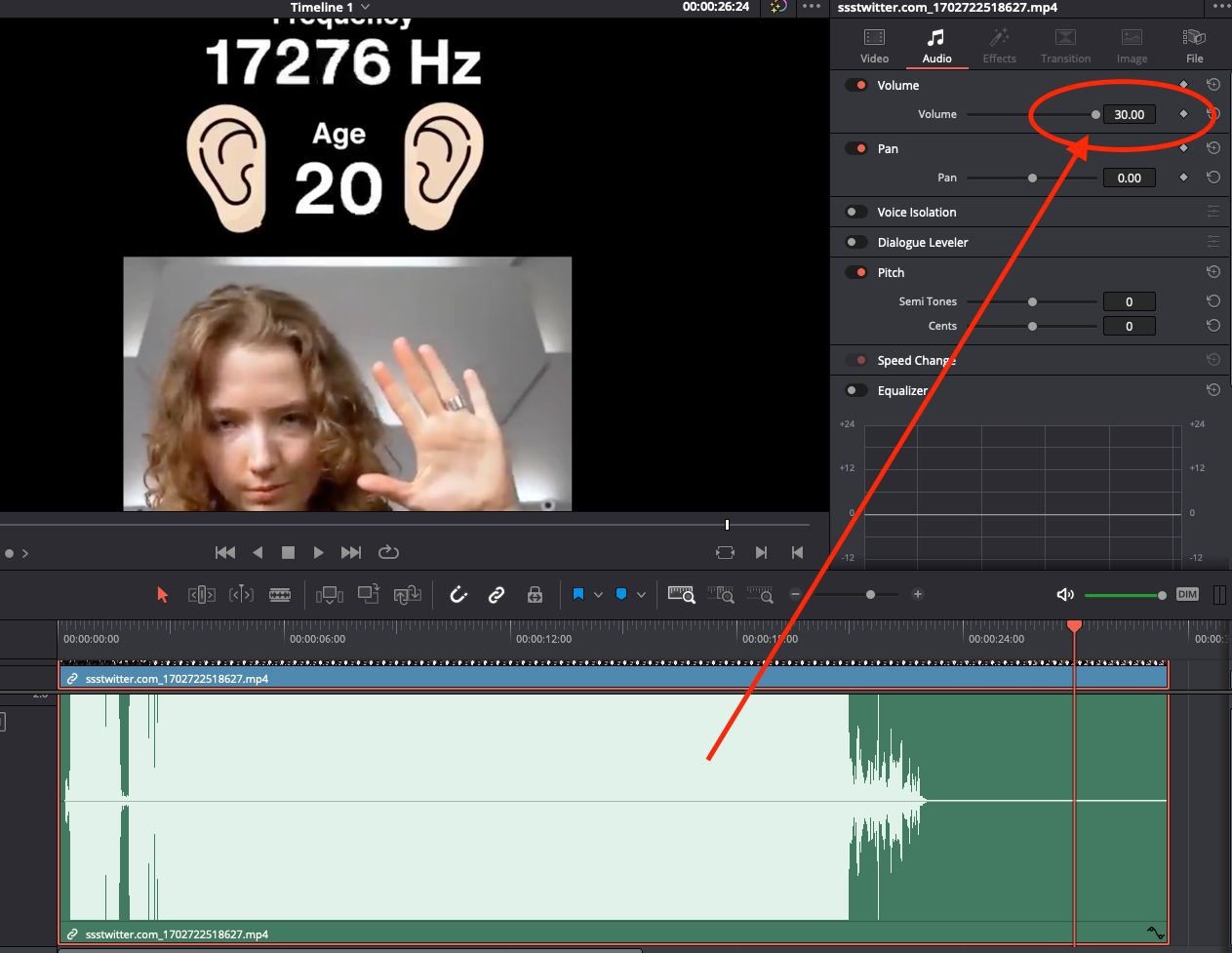Toggle timeline Snapping magnet
The image size is (1232, 953).
click(458, 594)
